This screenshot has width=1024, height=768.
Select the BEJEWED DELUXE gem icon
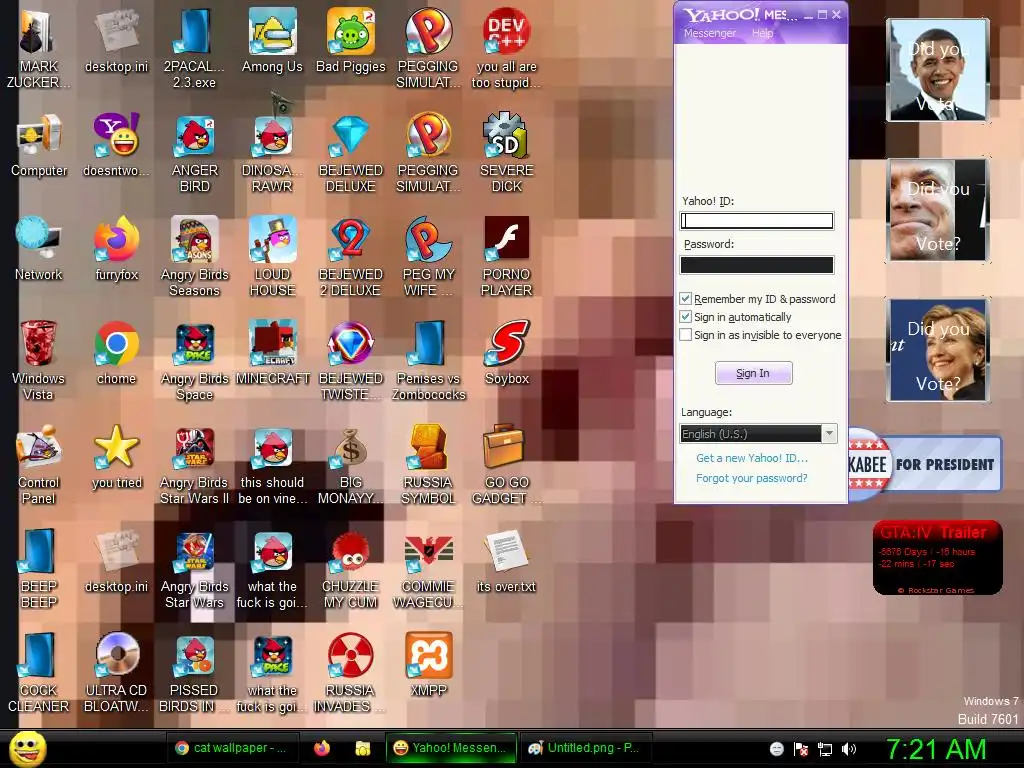coord(351,153)
